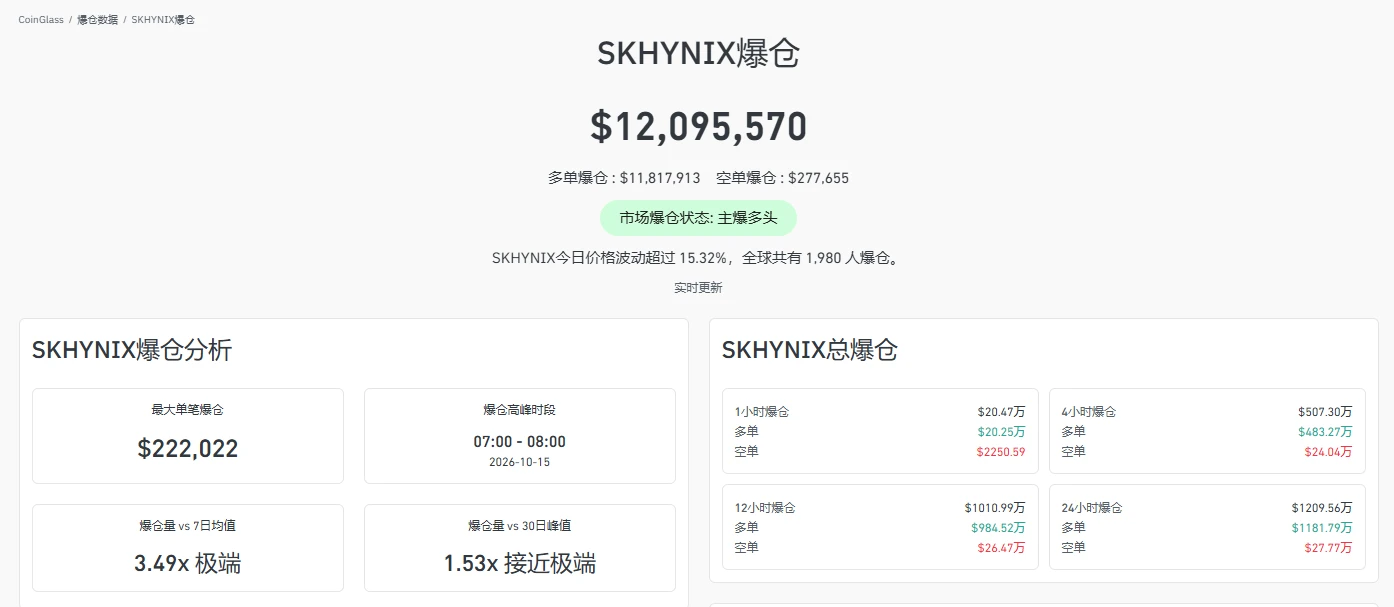
Task: Click the 15.32% price volatility sentence
Action: click(x=698, y=258)
